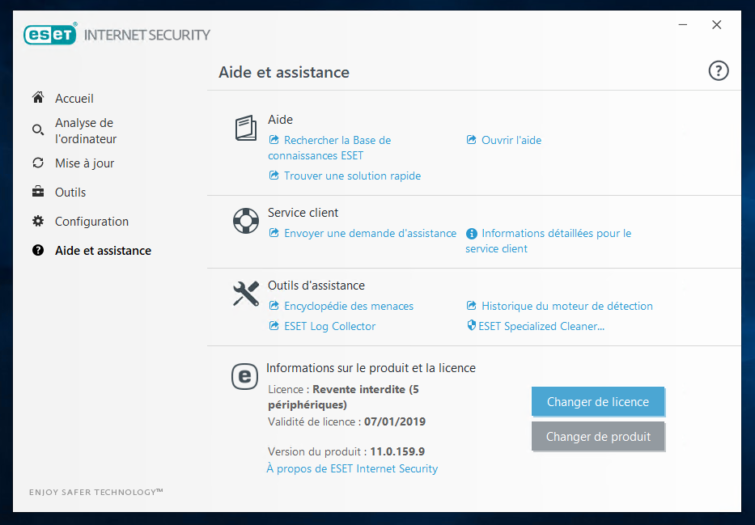
Task: Click the Service client section heading
Action: click(303, 212)
